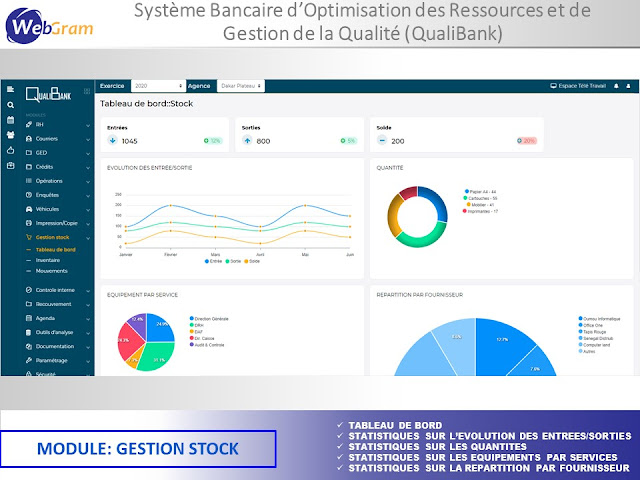Screen dimensions: 640x480
Task: Open the calendar icon in left strip
Action: click(11, 120)
